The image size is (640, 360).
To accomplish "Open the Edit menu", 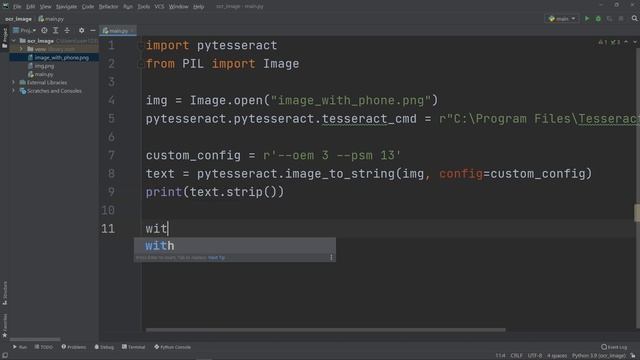I will pyautogui.click(x=31, y=7).
